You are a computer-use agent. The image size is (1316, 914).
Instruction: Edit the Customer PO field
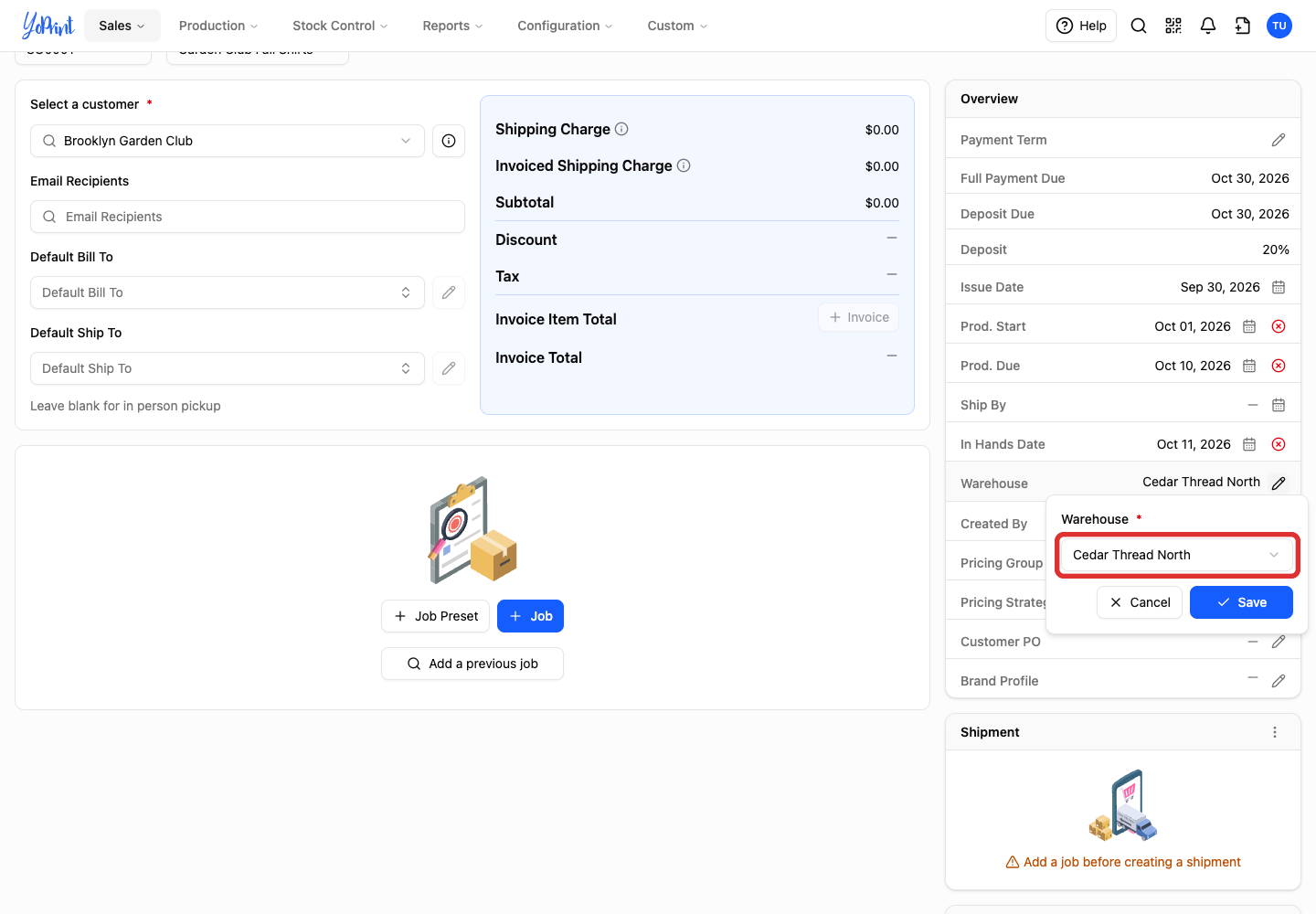point(1279,642)
